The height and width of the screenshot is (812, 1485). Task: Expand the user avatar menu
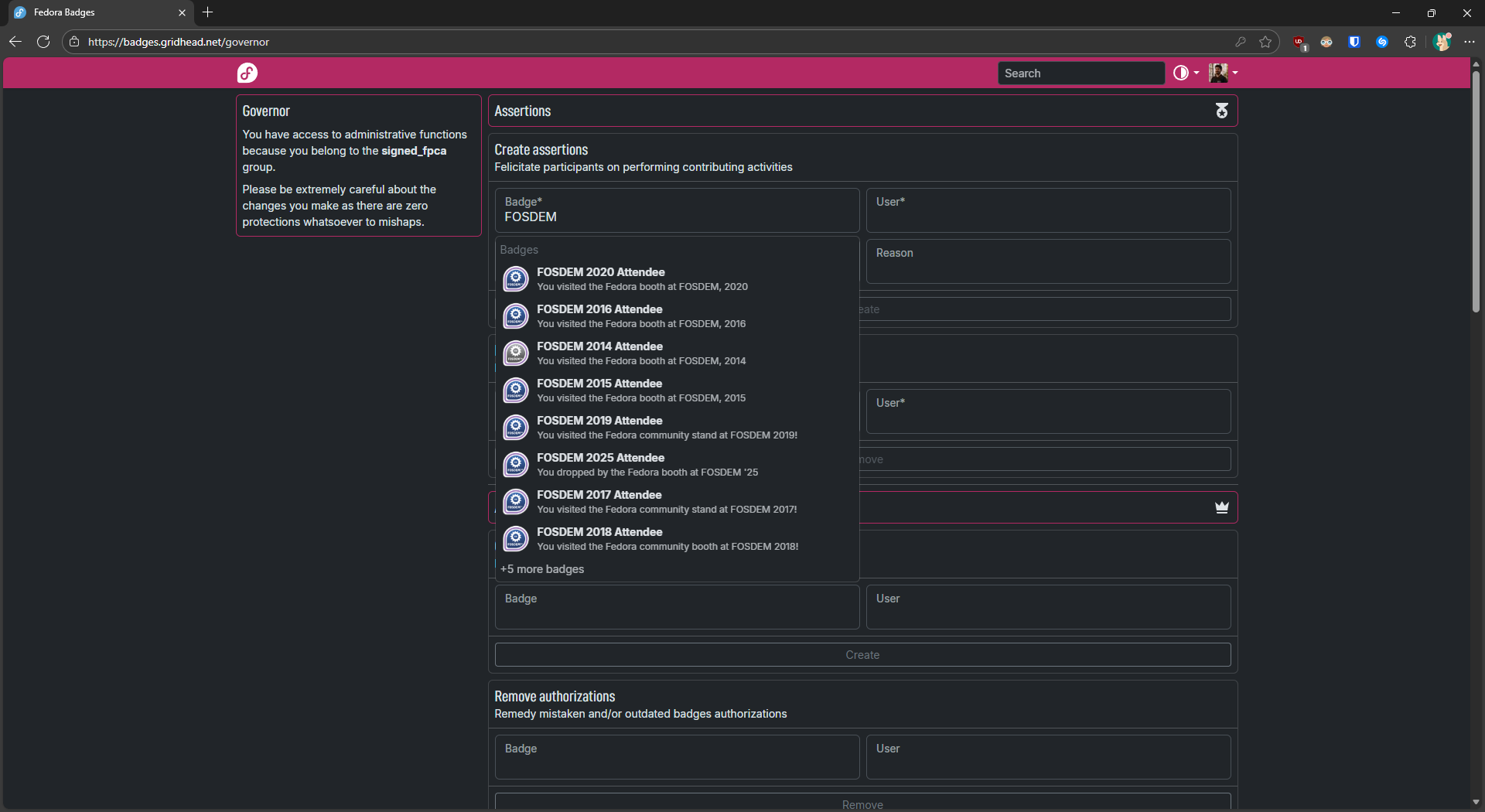click(1223, 73)
